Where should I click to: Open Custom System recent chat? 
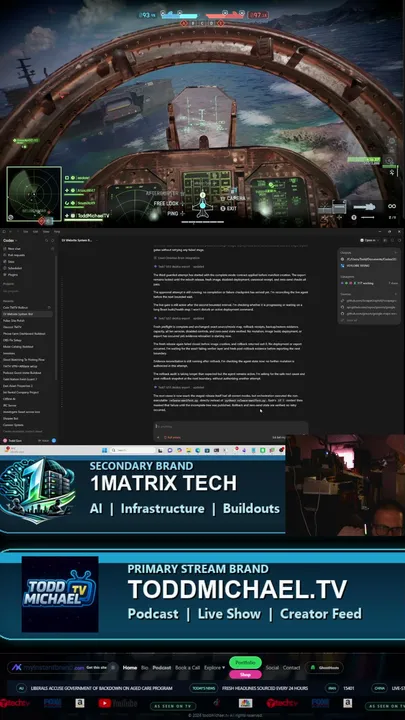coord(14,425)
